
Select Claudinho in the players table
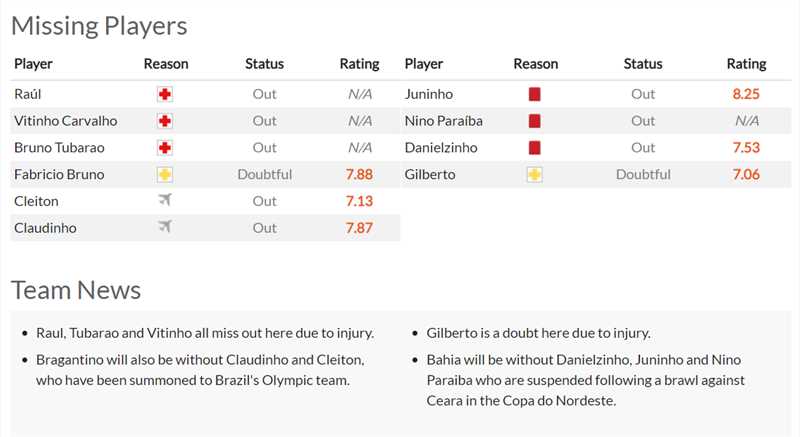(x=45, y=228)
